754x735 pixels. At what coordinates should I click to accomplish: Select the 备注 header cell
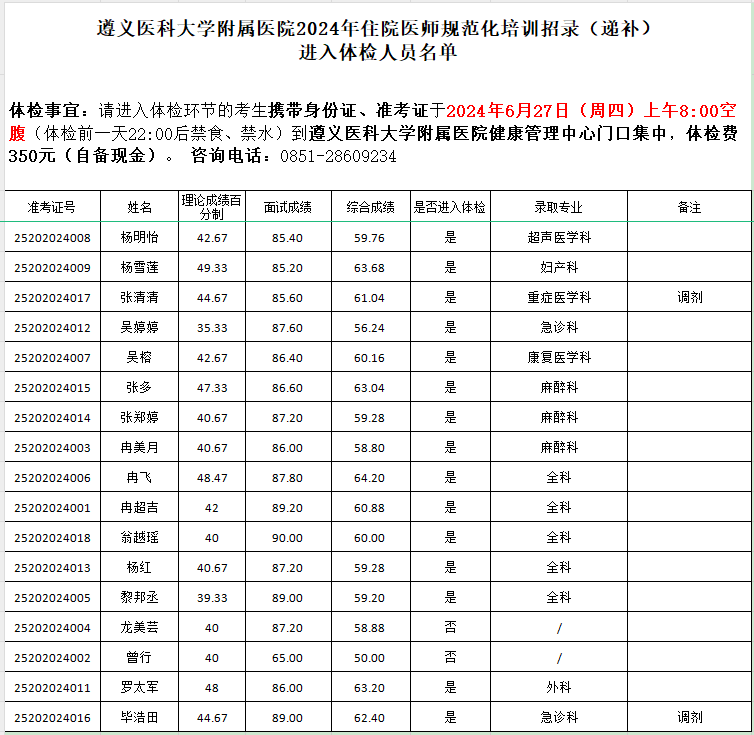(x=689, y=207)
